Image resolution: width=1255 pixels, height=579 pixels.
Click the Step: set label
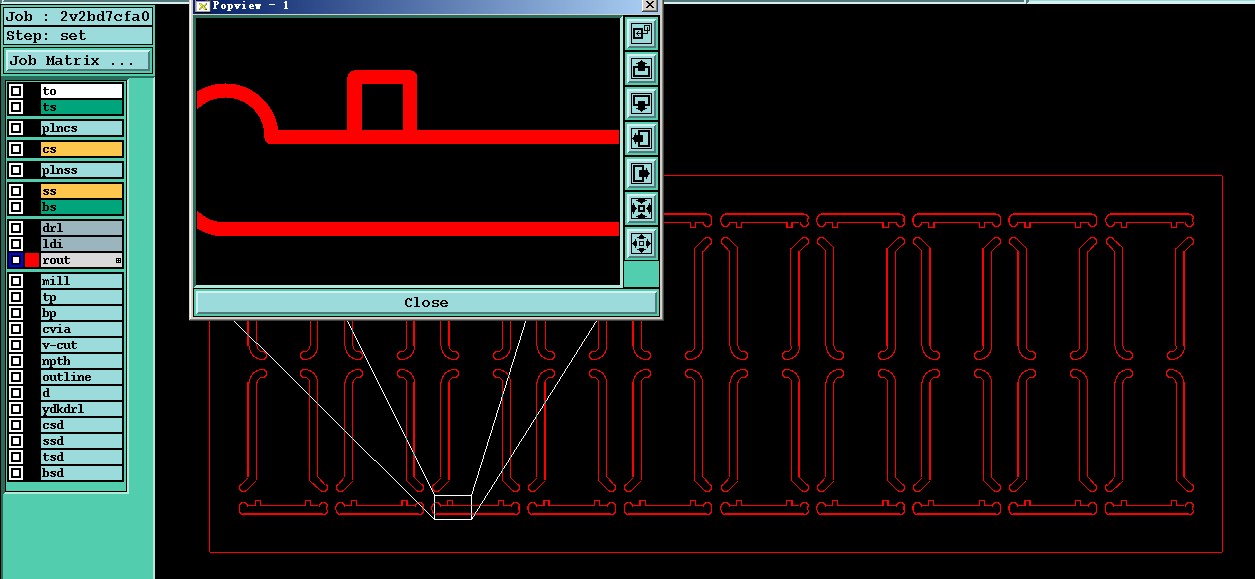[x=78, y=36]
